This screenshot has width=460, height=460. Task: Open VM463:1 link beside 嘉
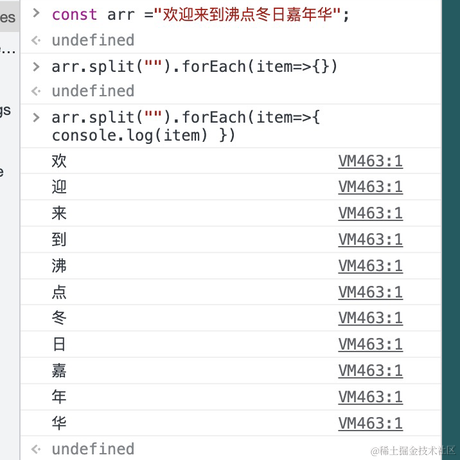pos(370,371)
